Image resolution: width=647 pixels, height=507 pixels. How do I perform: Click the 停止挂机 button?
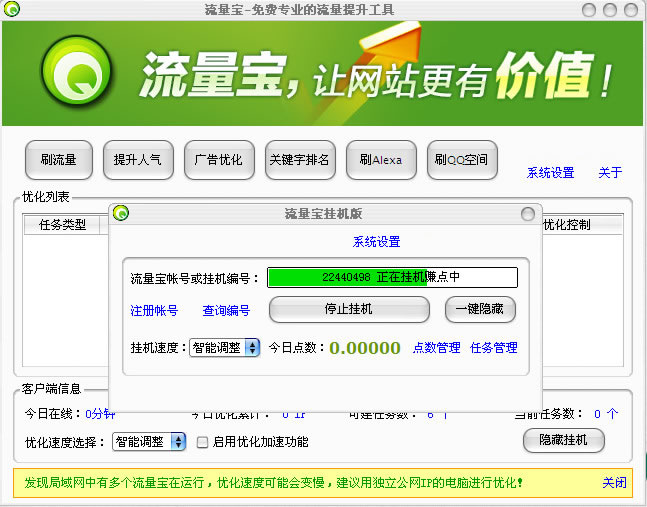coord(349,309)
